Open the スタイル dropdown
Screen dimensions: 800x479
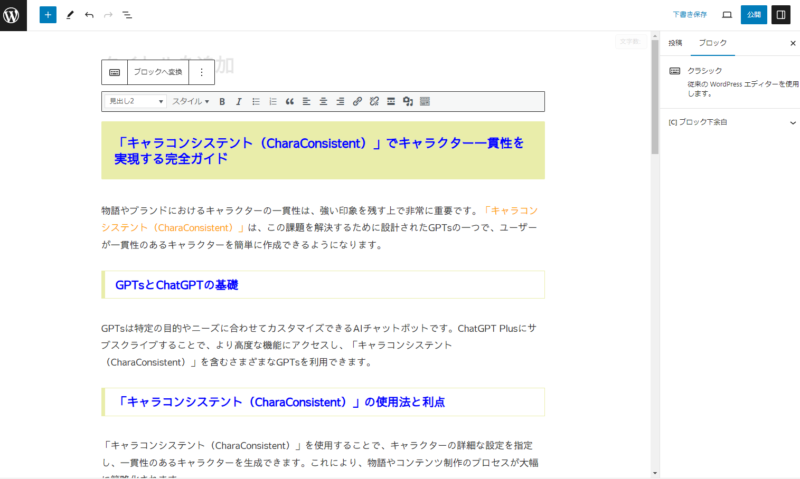pyautogui.click(x=190, y=102)
